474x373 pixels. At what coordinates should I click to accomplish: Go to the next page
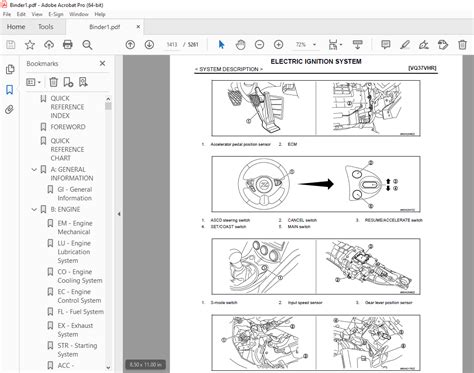pos(149,45)
